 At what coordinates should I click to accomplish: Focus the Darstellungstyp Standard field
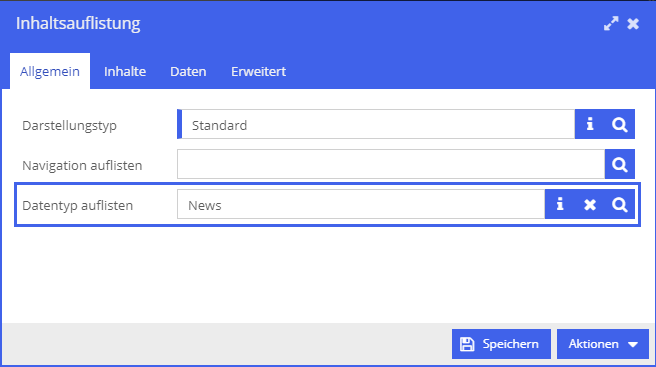tap(377, 124)
